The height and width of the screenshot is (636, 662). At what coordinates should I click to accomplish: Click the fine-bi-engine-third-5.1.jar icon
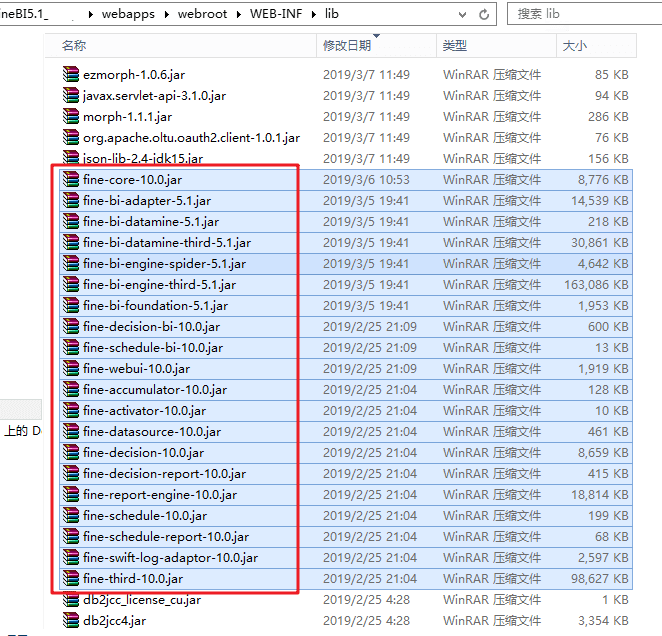coord(71,285)
